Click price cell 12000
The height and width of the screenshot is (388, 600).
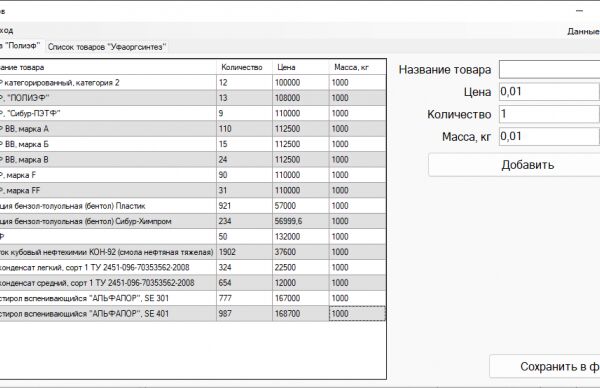300,283
